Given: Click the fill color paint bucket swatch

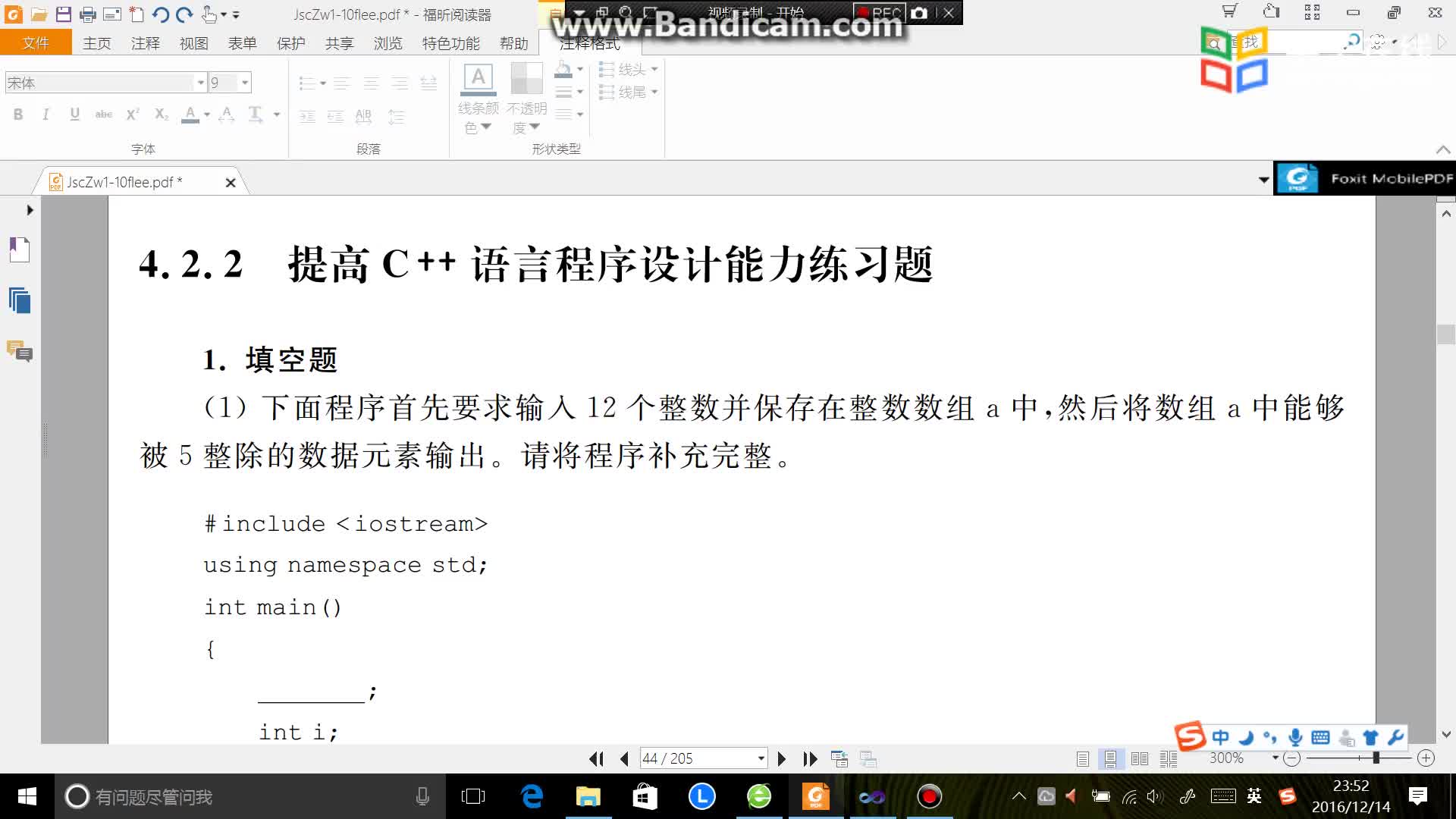Looking at the screenshot, I should pos(563,70).
